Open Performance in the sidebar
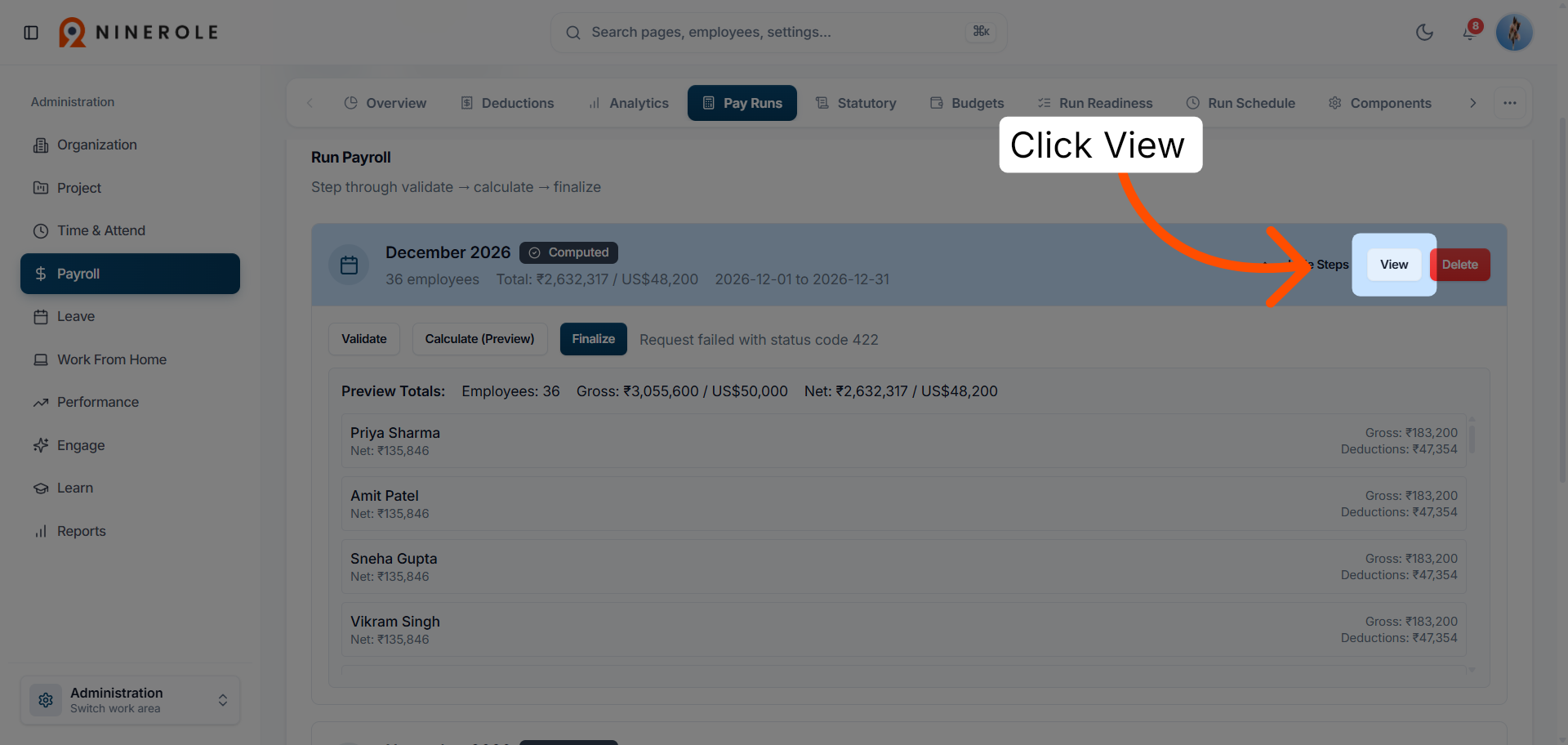 (x=131, y=403)
